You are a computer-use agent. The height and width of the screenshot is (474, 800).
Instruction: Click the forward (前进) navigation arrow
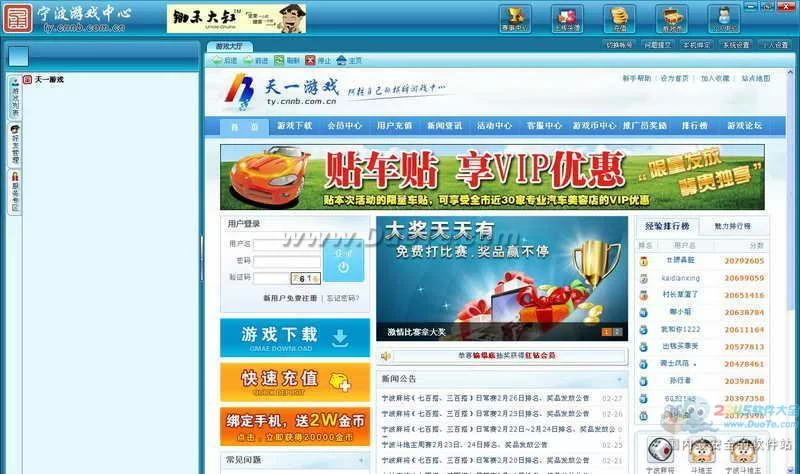point(255,61)
